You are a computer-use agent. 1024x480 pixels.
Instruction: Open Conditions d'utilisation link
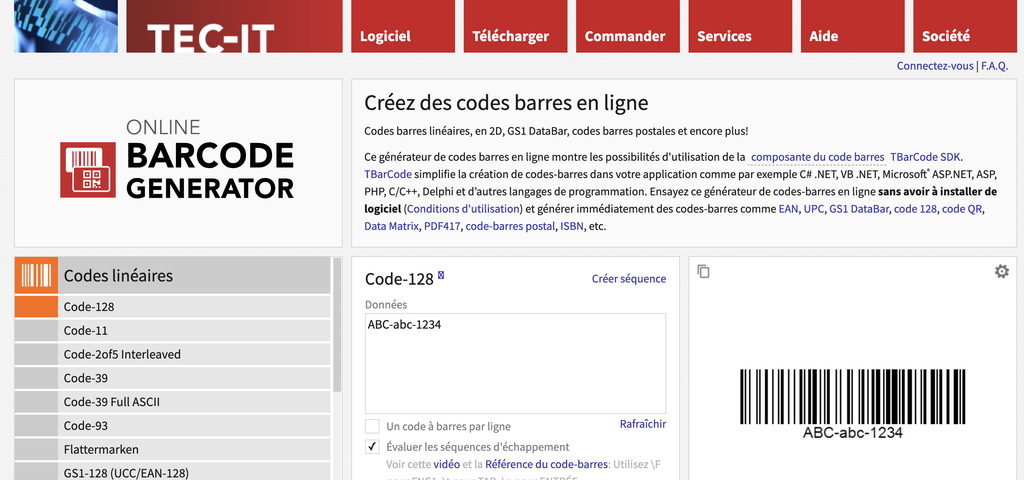463,209
